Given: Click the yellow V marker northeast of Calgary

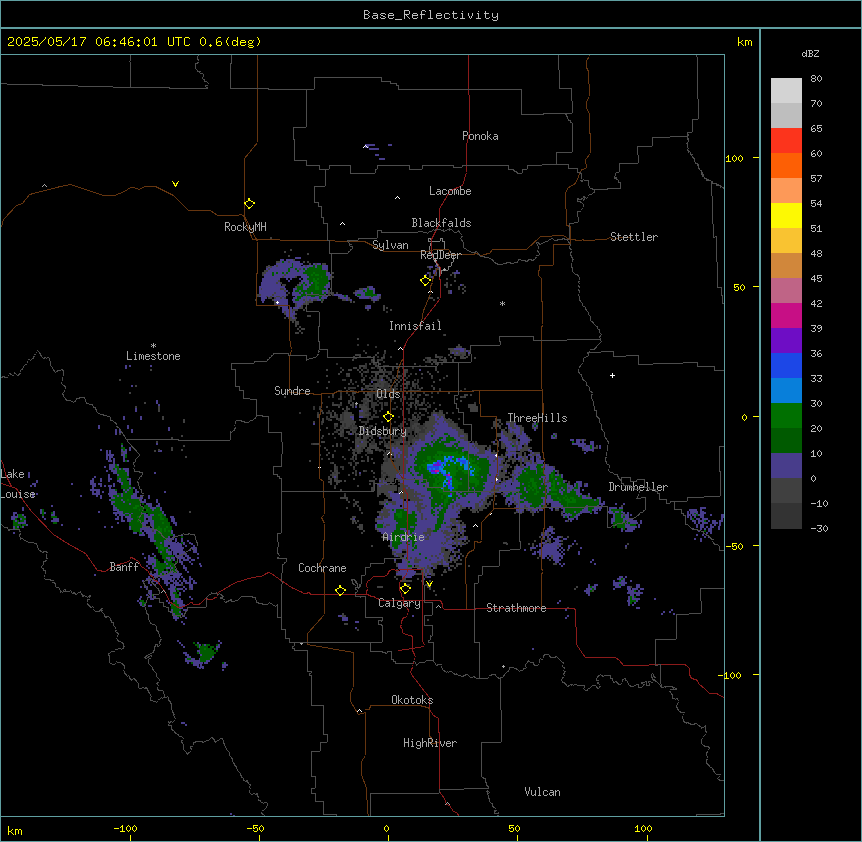Looking at the screenshot, I should point(429,584).
